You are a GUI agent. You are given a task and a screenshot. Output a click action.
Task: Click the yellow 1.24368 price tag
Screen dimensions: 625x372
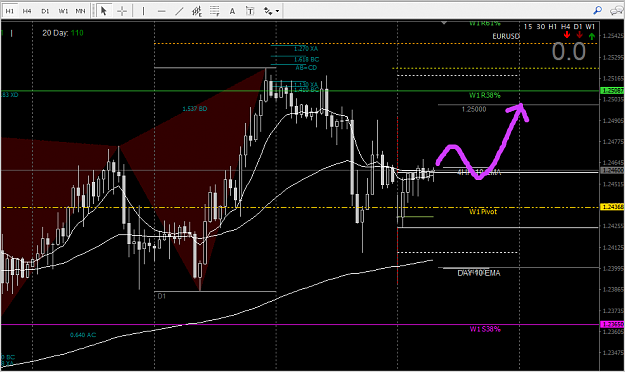612,207
